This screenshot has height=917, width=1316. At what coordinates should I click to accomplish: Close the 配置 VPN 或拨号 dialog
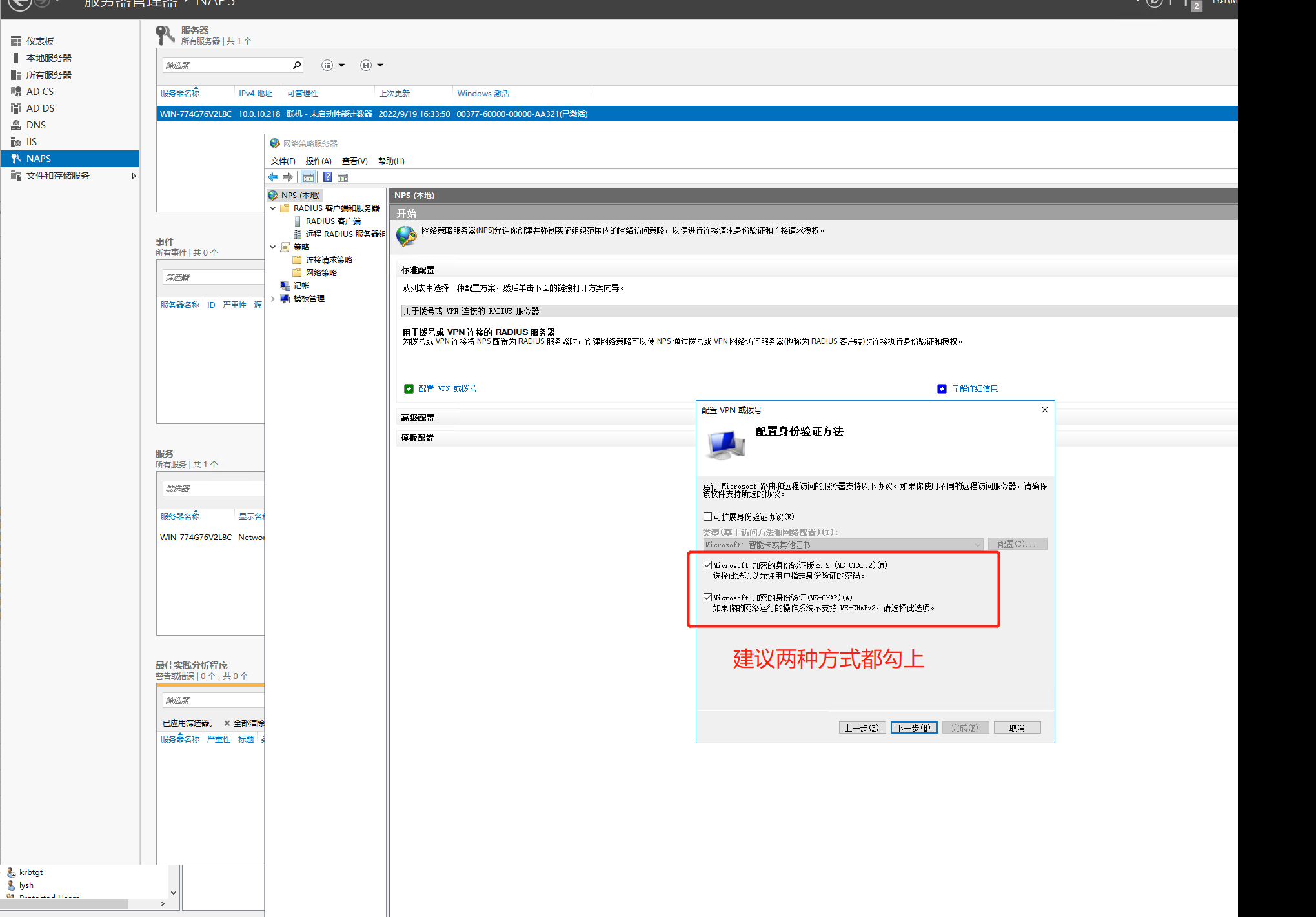[x=1045, y=410]
